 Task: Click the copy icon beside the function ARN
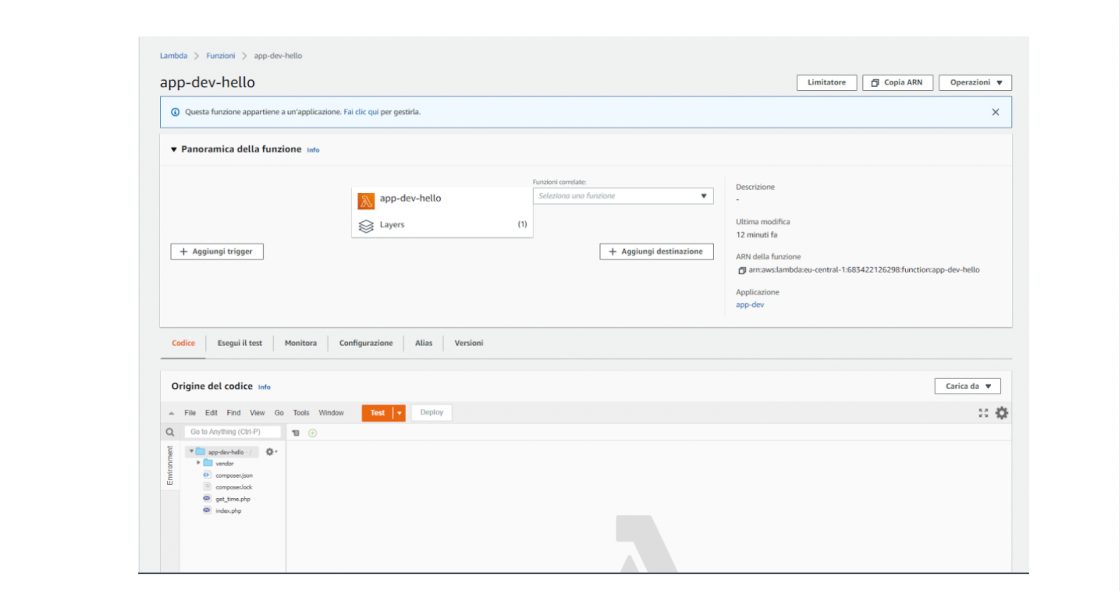click(x=741, y=270)
